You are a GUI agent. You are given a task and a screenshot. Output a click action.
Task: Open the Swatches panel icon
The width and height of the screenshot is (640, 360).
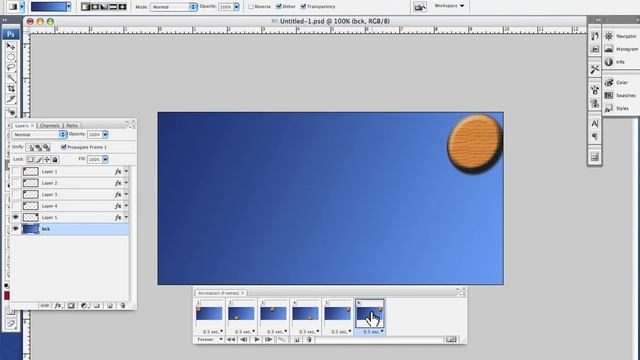click(609, 96)
